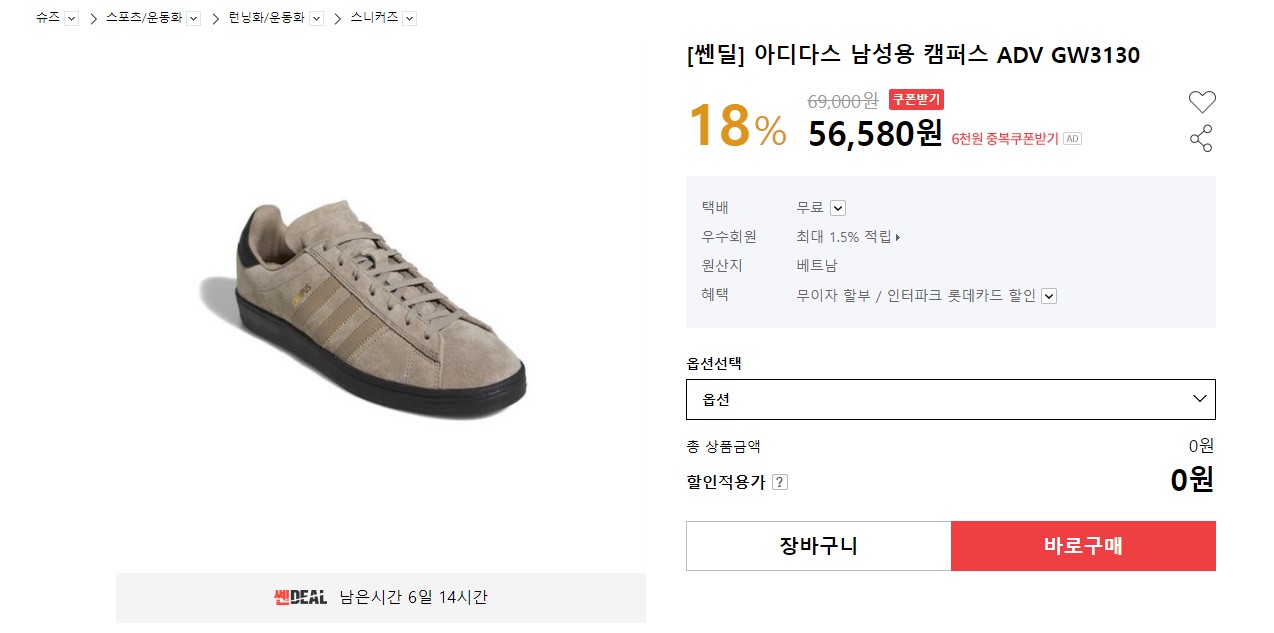Viewport: 1274px width, 633px height.
Task: Click the heart wishlist icon
Action: (1201, 102)
